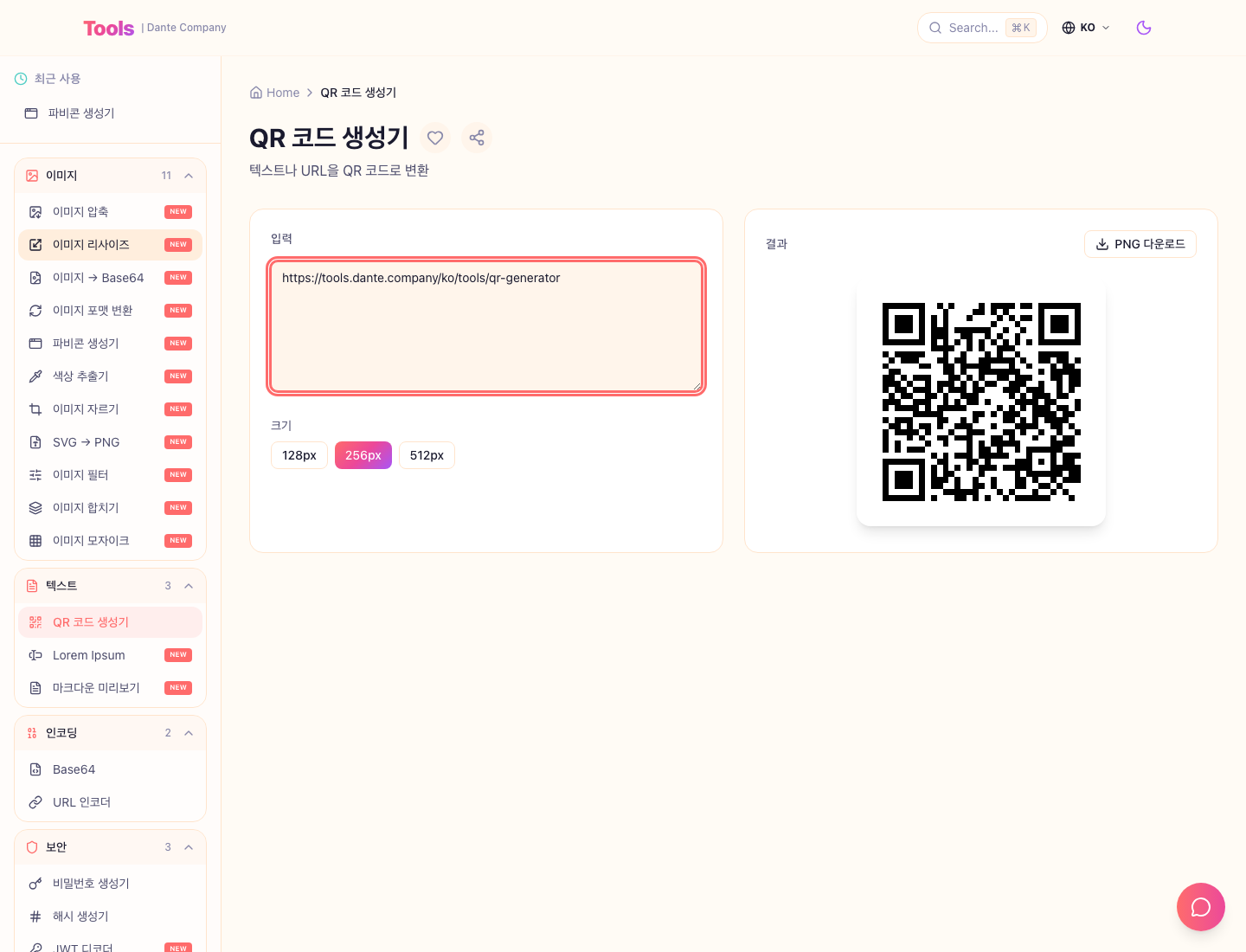
Task: Open 이미지 → Base64 tool
Action: tap(110, 278)
